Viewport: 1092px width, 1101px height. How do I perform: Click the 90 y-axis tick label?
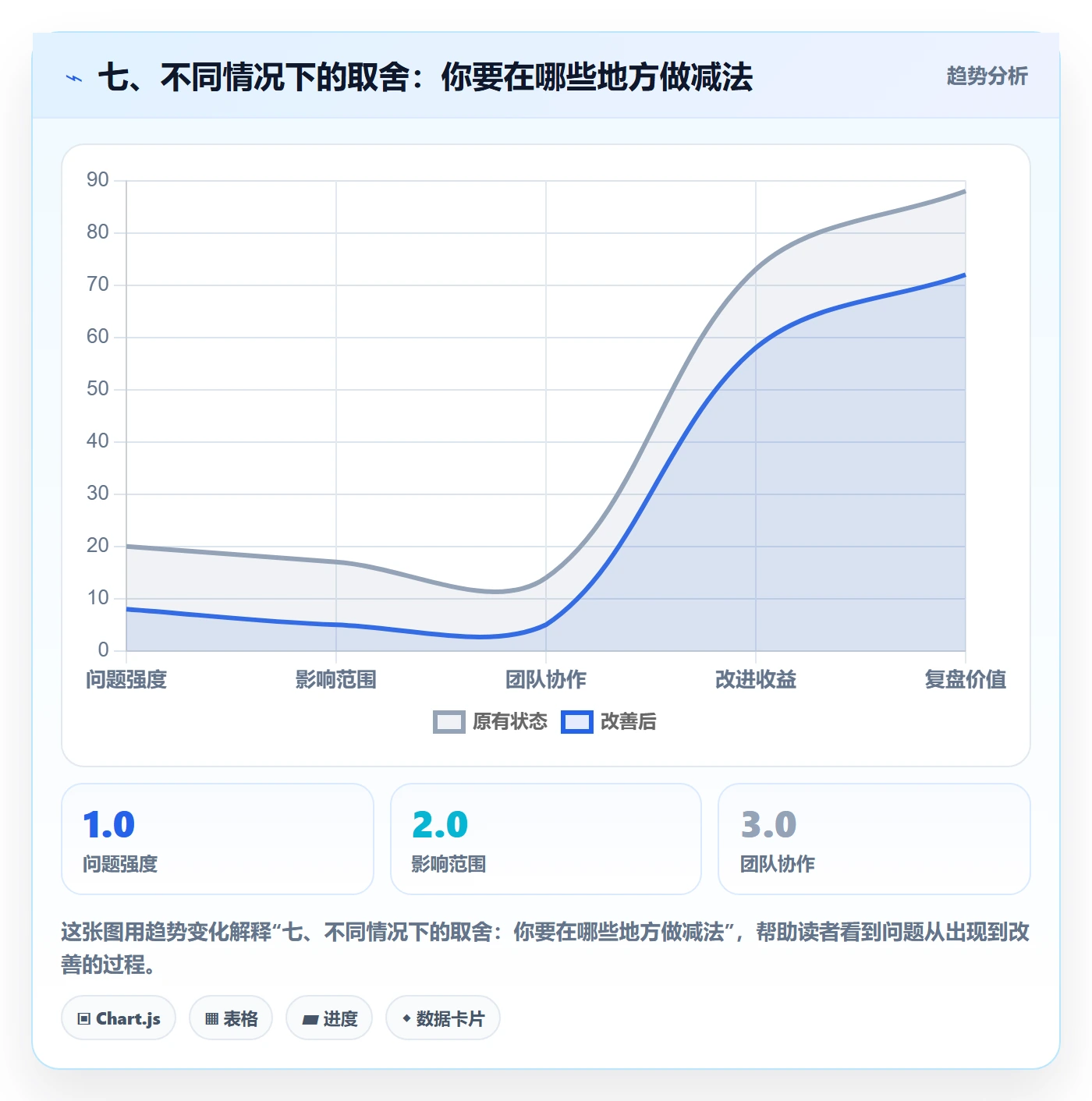(97, 180)
